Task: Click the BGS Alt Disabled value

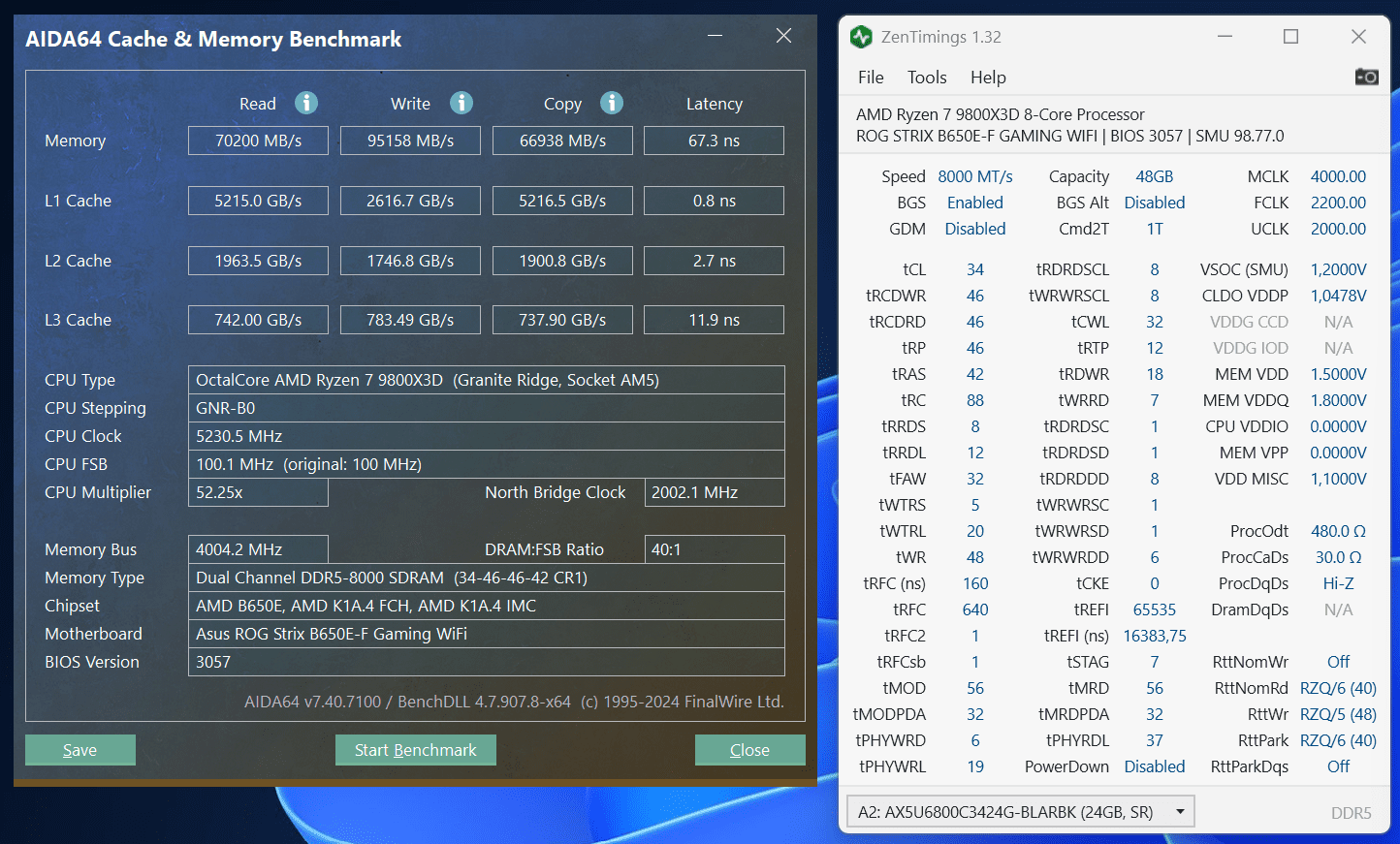Action: pos(1155,203)
